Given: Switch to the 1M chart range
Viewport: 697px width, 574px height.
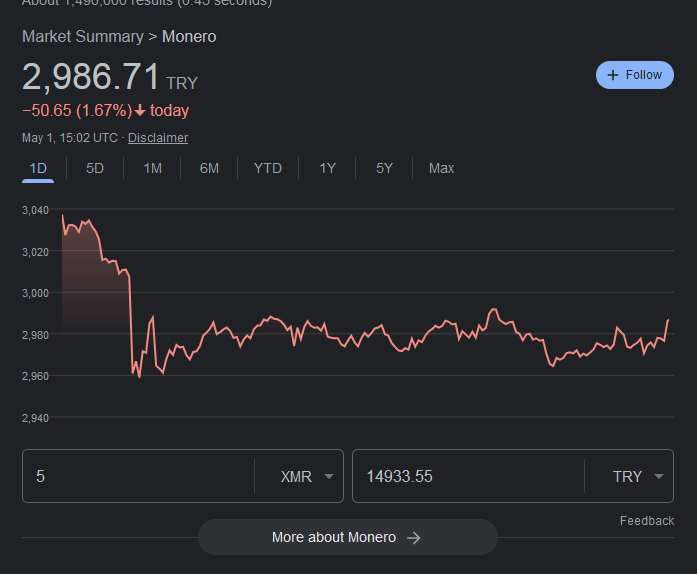Looking at the screenshot, I should (x=152, y=169).
